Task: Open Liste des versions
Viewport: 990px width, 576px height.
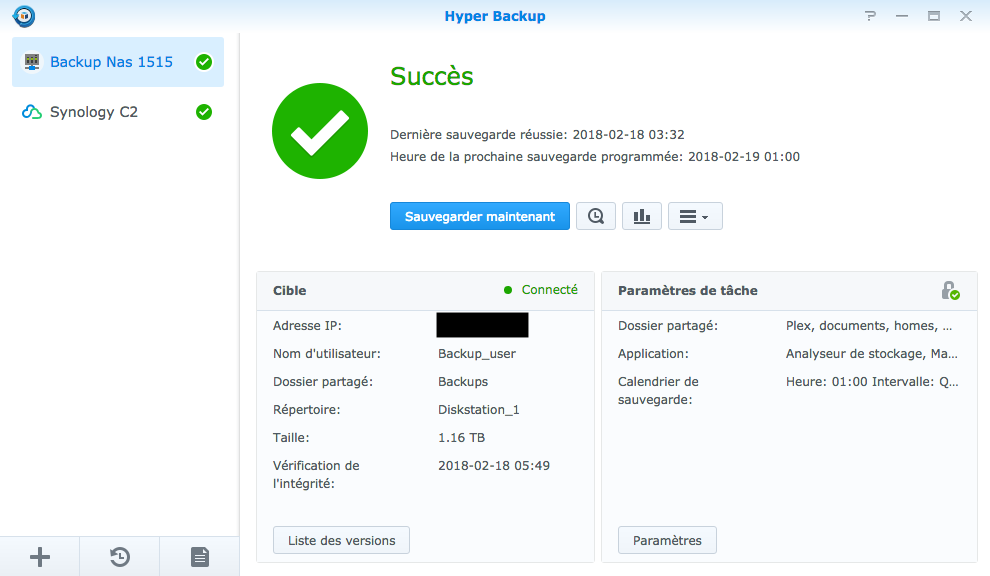Action: (342, 540)
